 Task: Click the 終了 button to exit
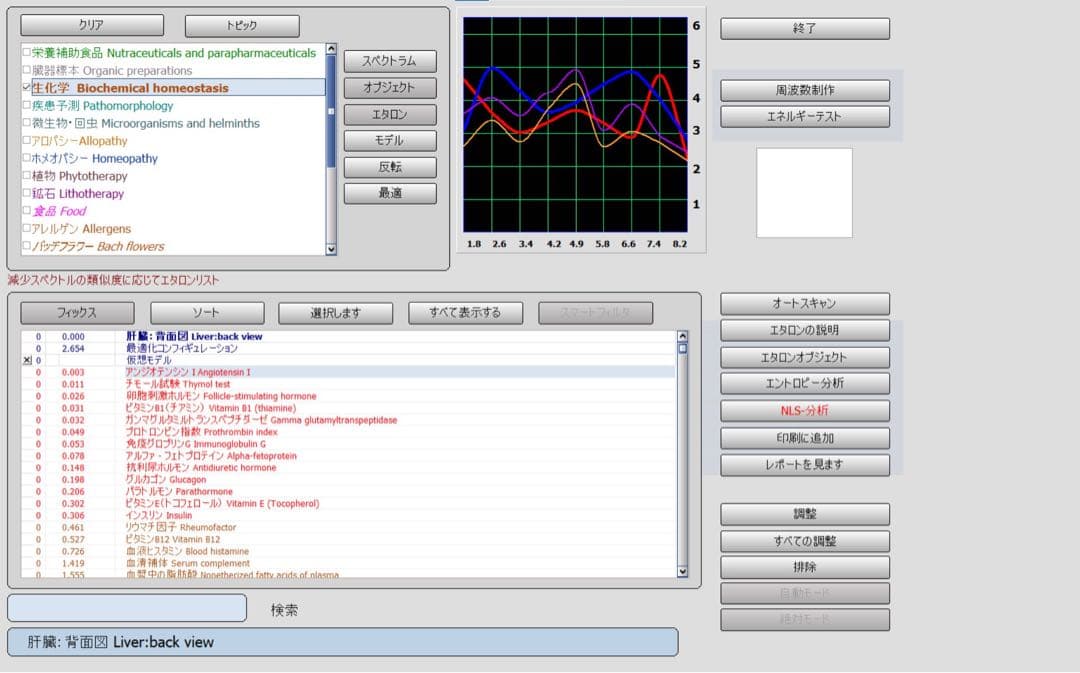(x=804, y=29)
